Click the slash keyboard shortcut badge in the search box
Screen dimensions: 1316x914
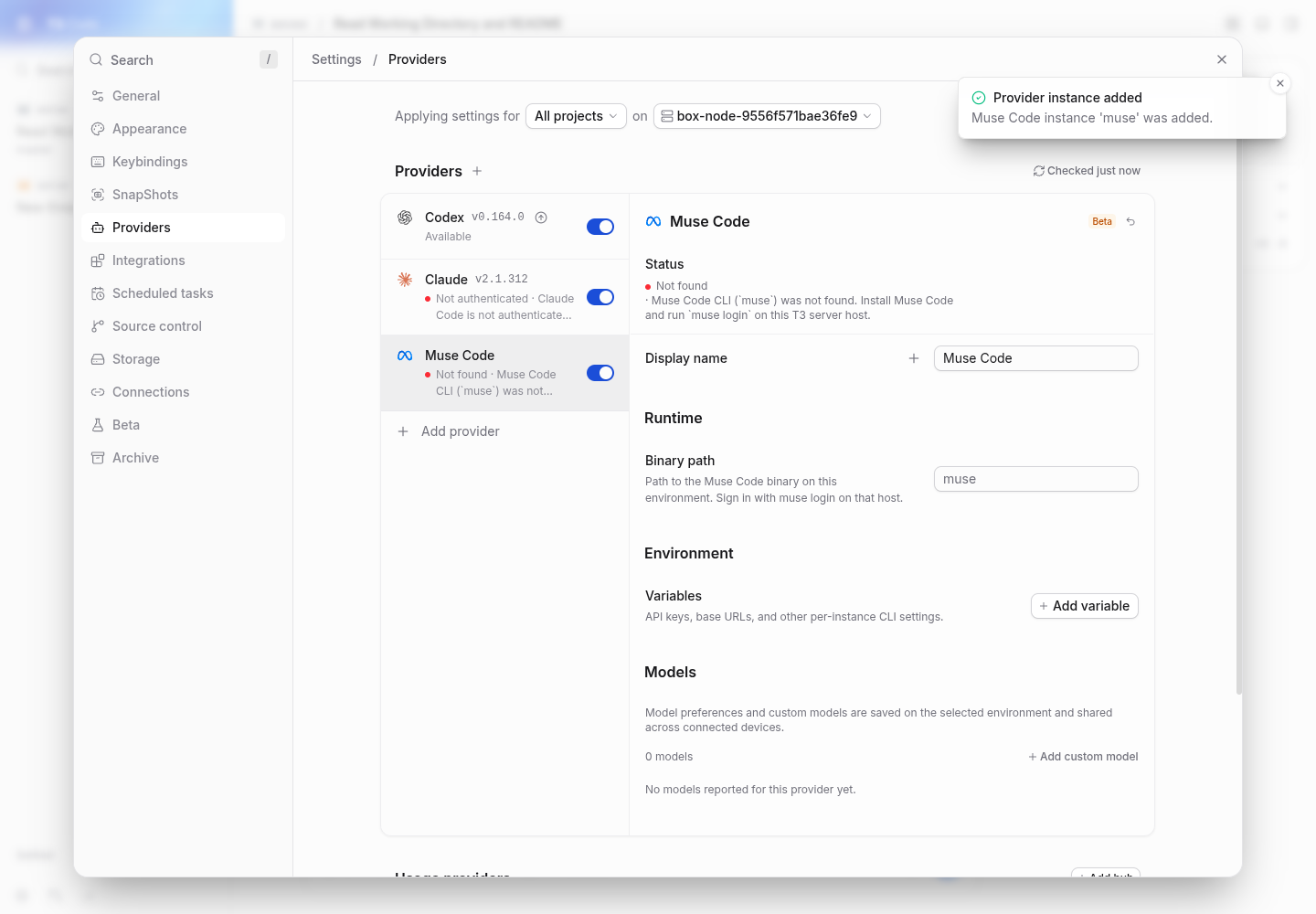click(x=268, y=59)
